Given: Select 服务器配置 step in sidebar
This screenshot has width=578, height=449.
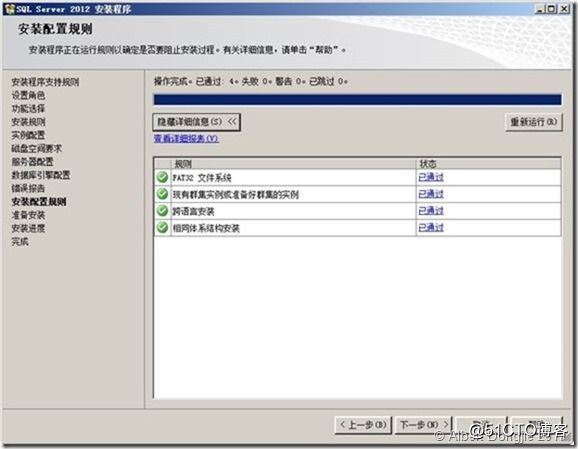Looking at the screenshot, I should (32, 161).
